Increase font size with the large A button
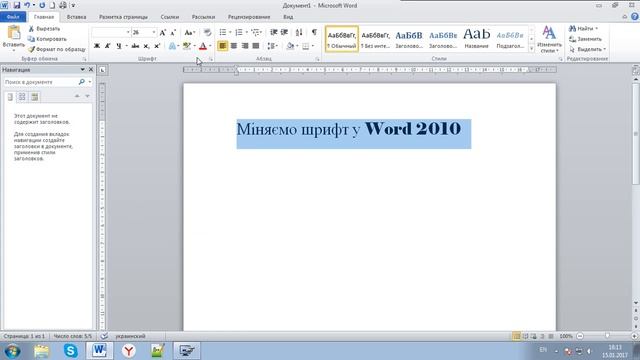This screenshot has width=640, height=360. point(162,32)
